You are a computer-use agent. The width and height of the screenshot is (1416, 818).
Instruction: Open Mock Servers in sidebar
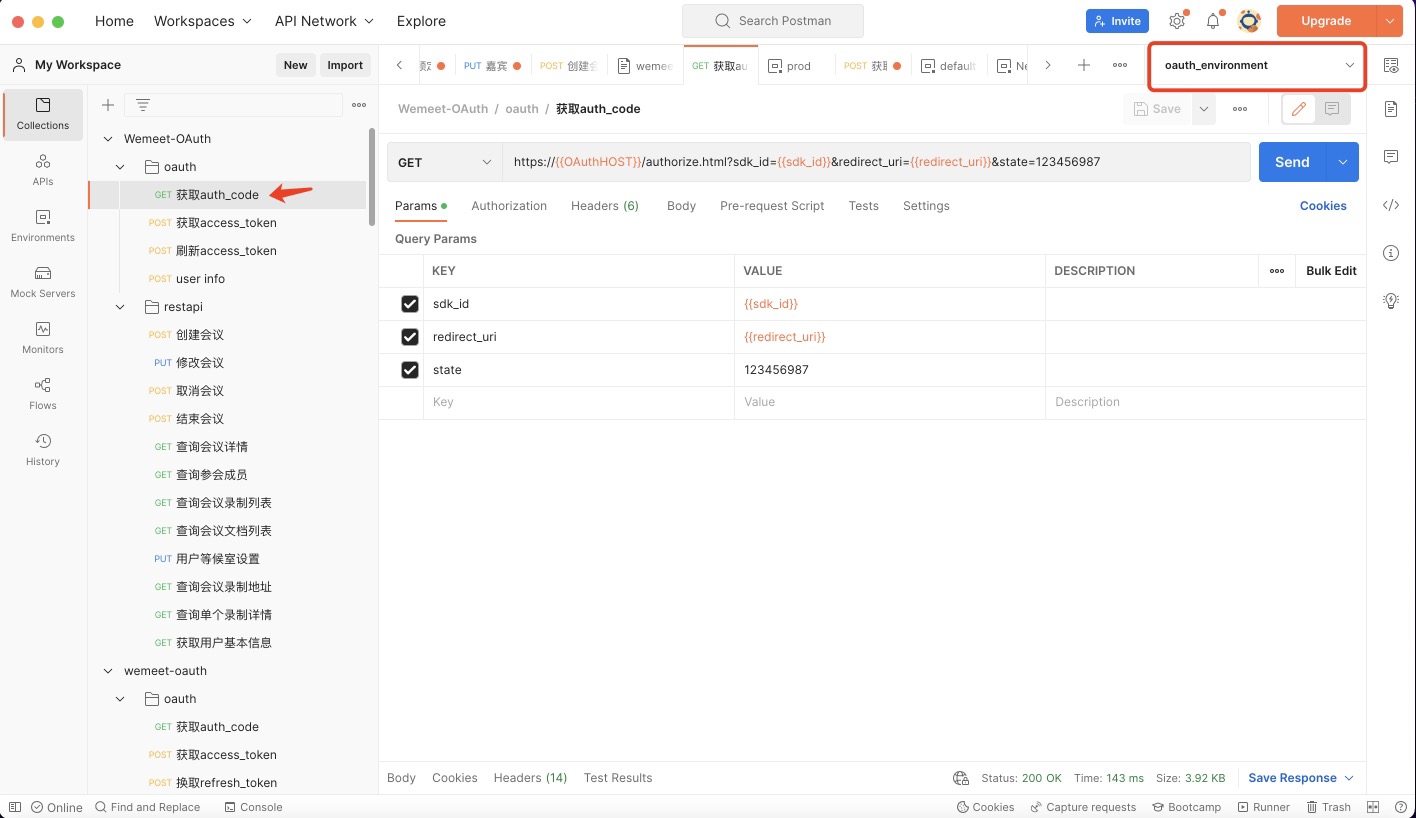[x=43, y=282]
